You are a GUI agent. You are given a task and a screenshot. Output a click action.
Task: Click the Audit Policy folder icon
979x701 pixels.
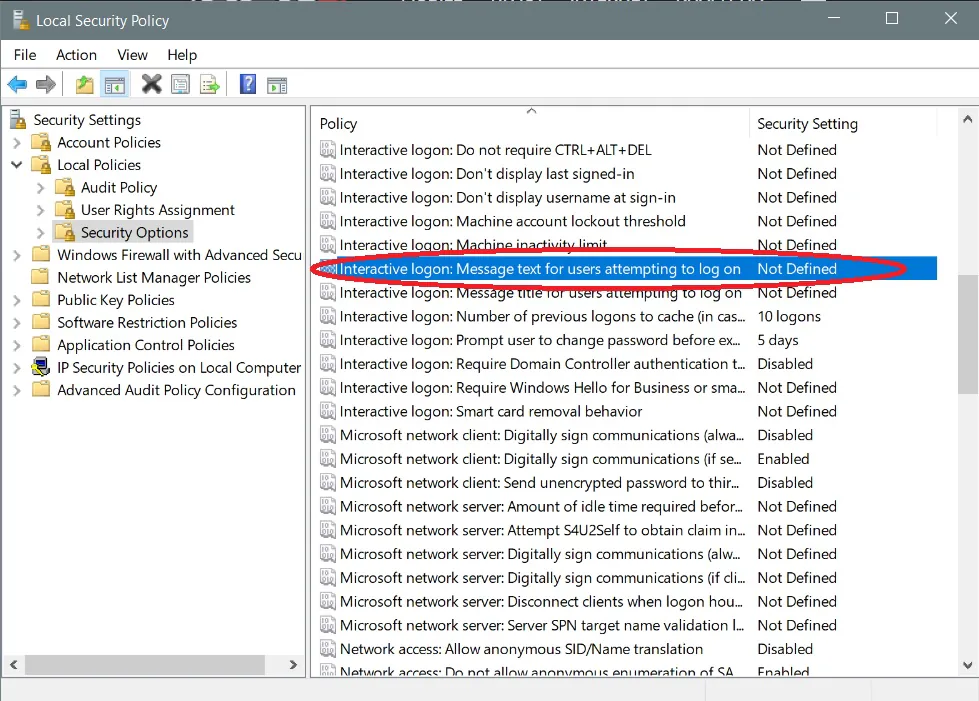click(65, 187)
